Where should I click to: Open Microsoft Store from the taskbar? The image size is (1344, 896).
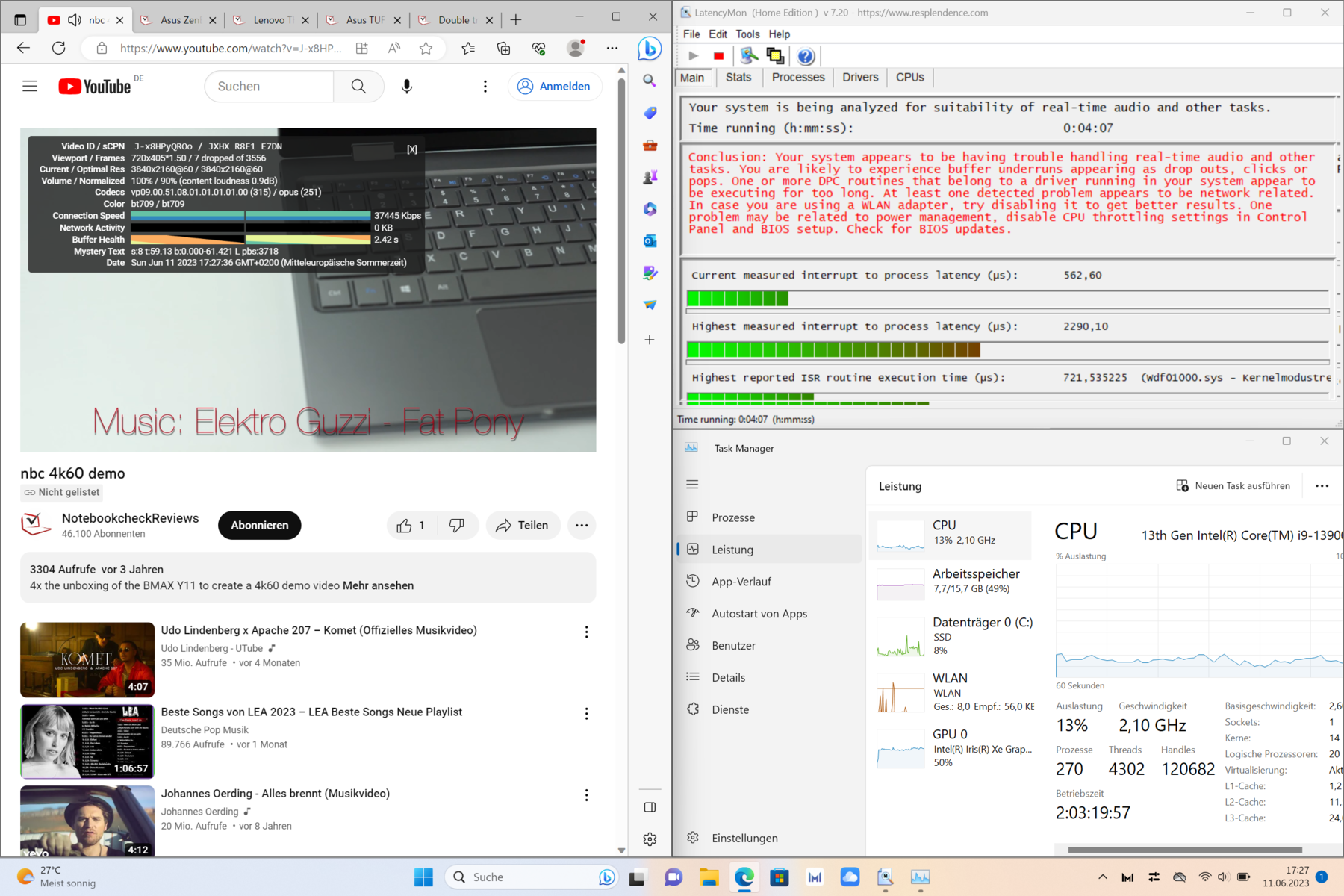tap(779, 877)
